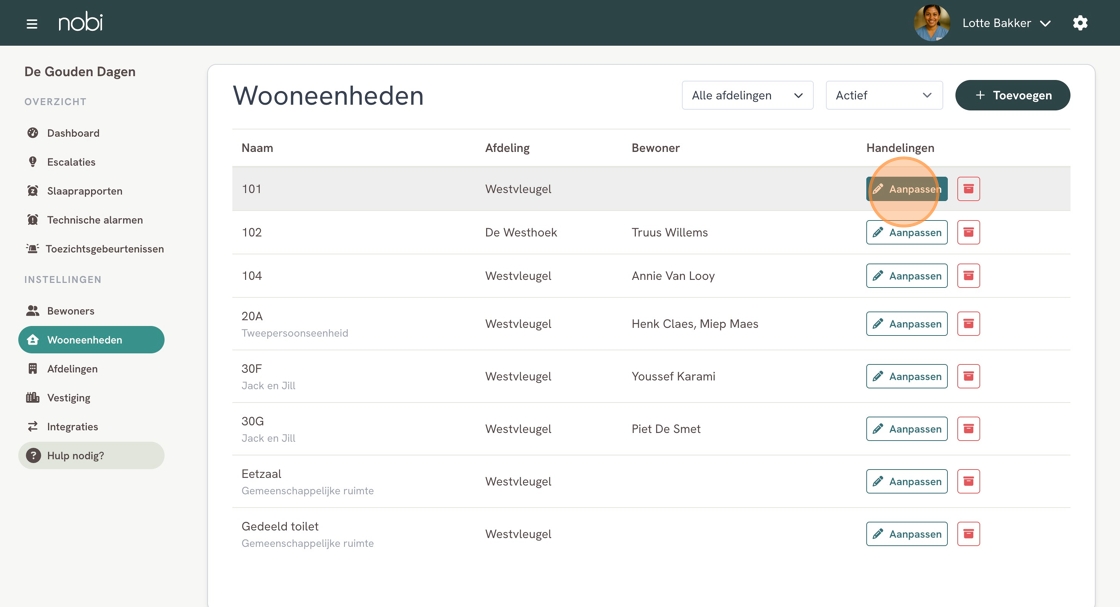Archive unit 20A with the red icon
The image size is (1120, 607).
click(968, 324)
